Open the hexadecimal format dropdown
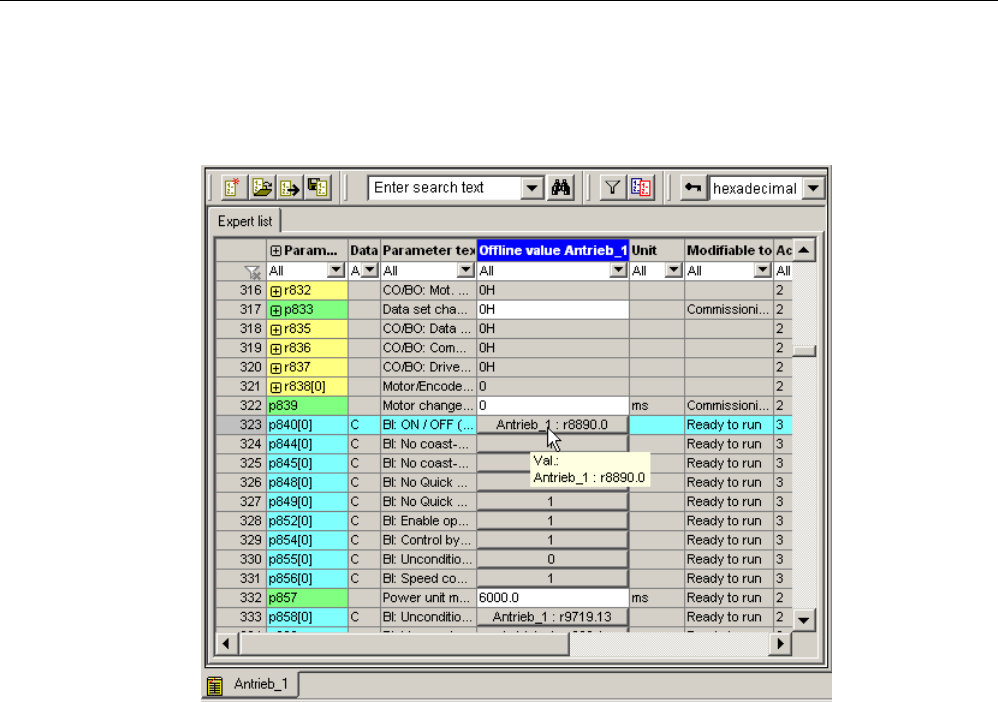 (x=813, y=188)
